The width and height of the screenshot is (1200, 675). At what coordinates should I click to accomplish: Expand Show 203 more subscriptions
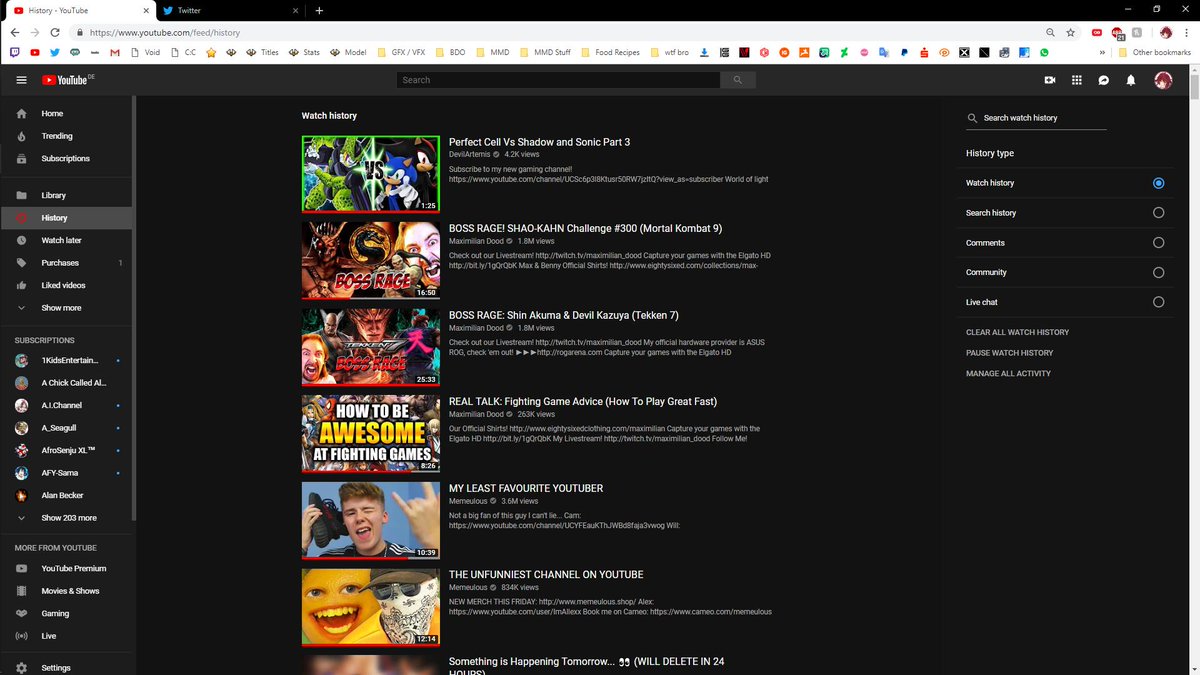click(x=66, y=518)
